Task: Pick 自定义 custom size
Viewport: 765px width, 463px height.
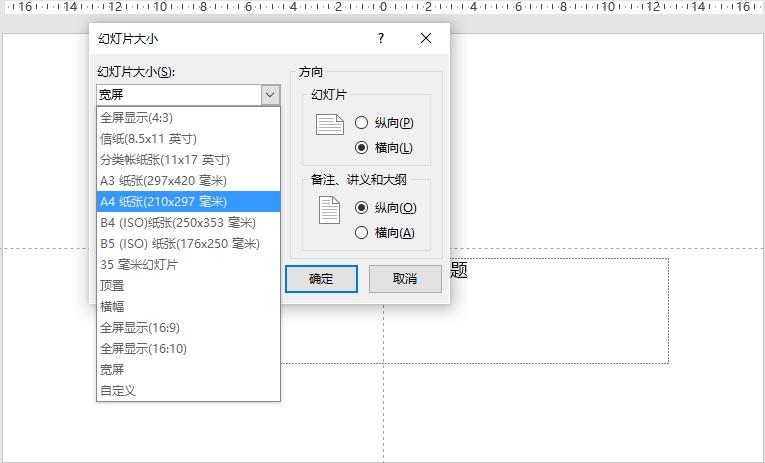Action: tap(188, 390)
